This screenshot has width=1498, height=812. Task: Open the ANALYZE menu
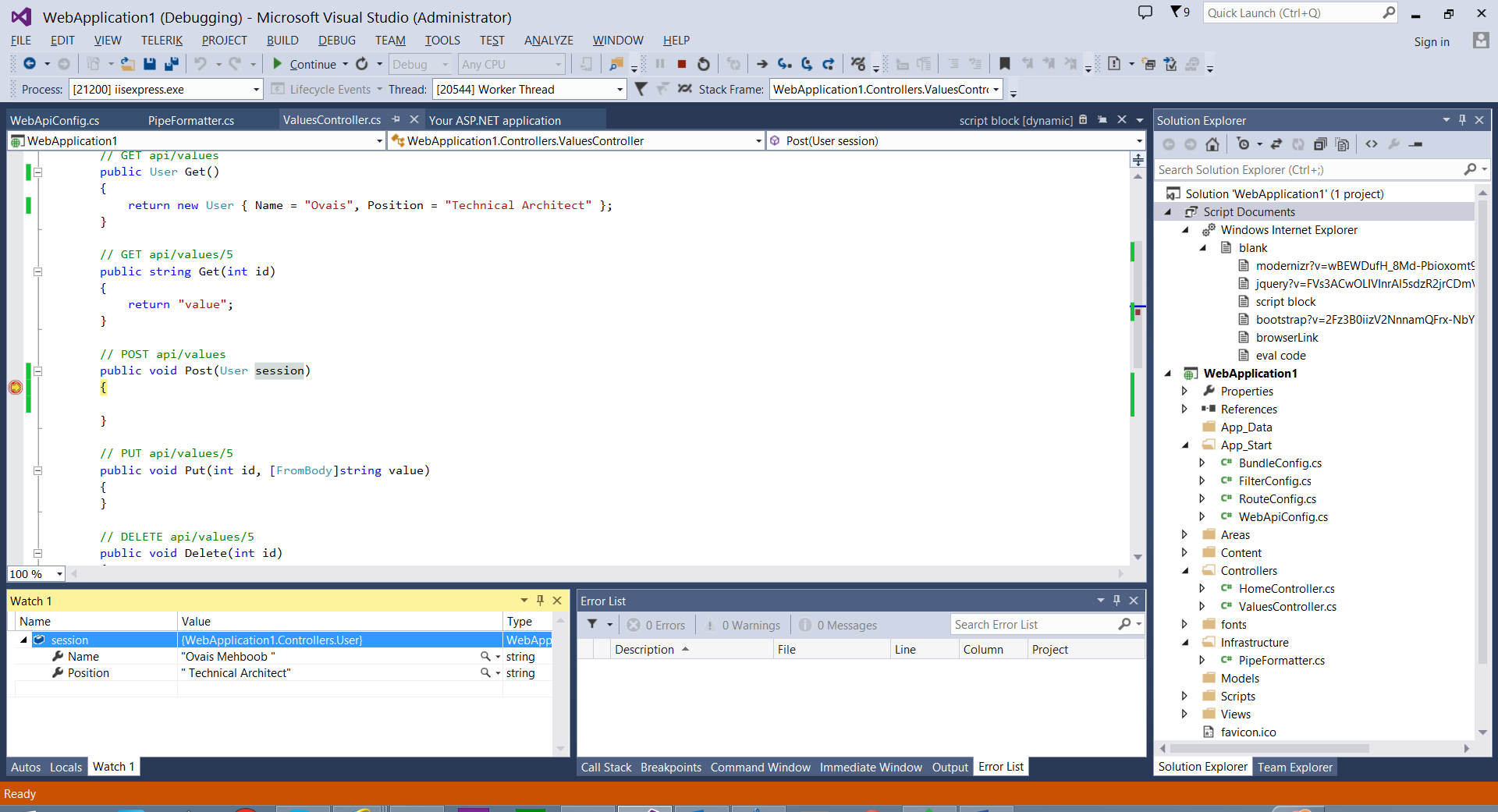coord(548,40)
